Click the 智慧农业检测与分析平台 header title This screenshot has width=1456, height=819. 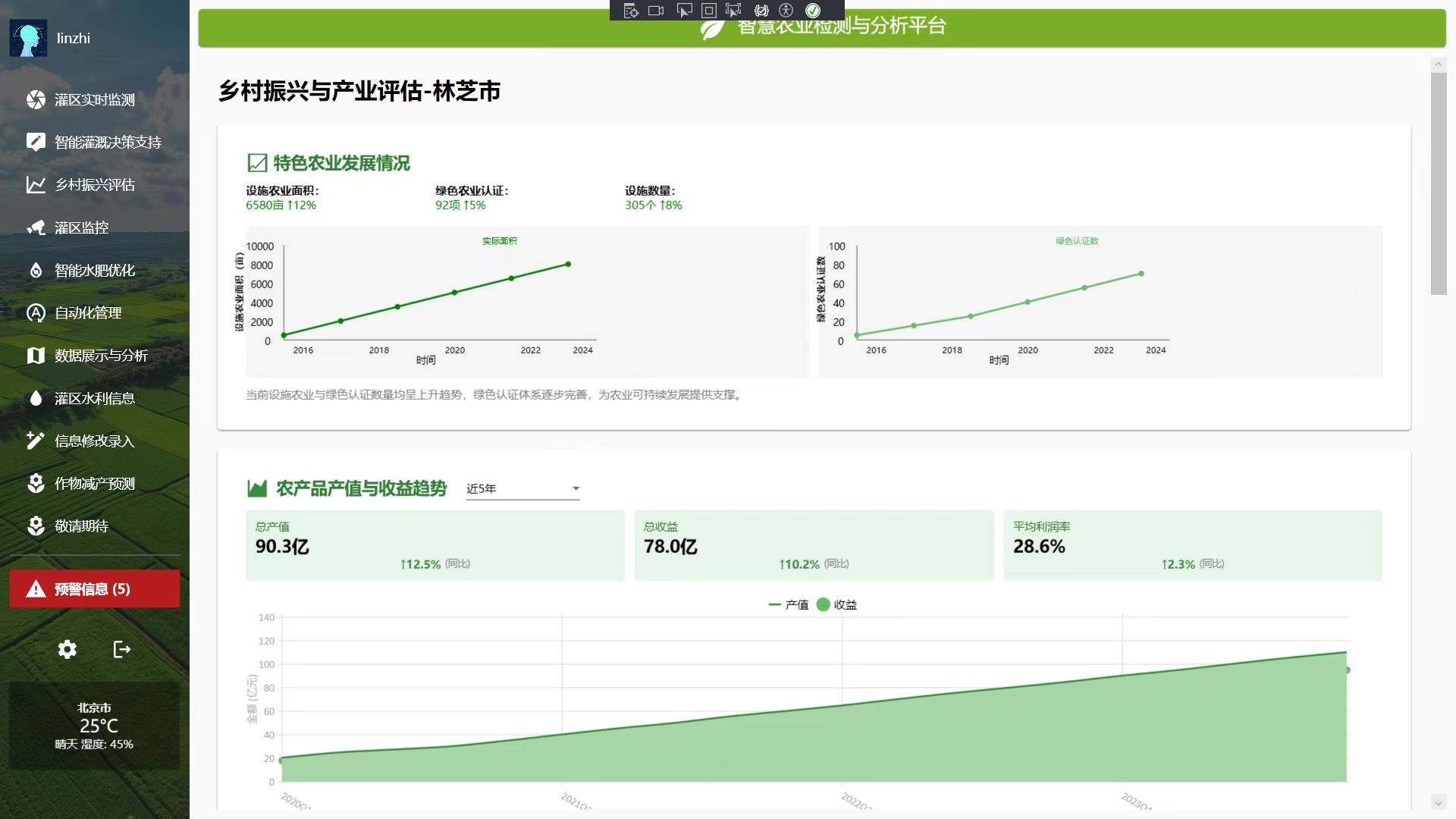tap(842, 27)
